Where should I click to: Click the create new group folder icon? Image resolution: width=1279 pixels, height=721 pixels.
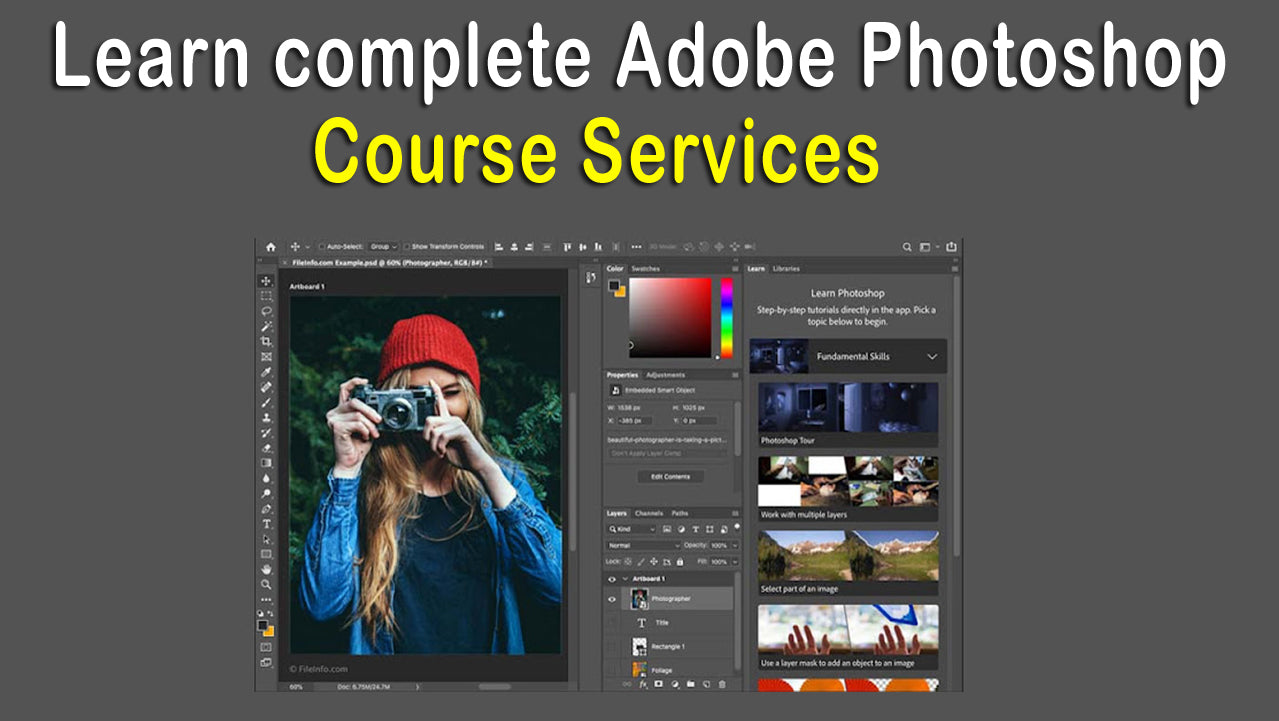pyautogui.click(x=690, y=684)
